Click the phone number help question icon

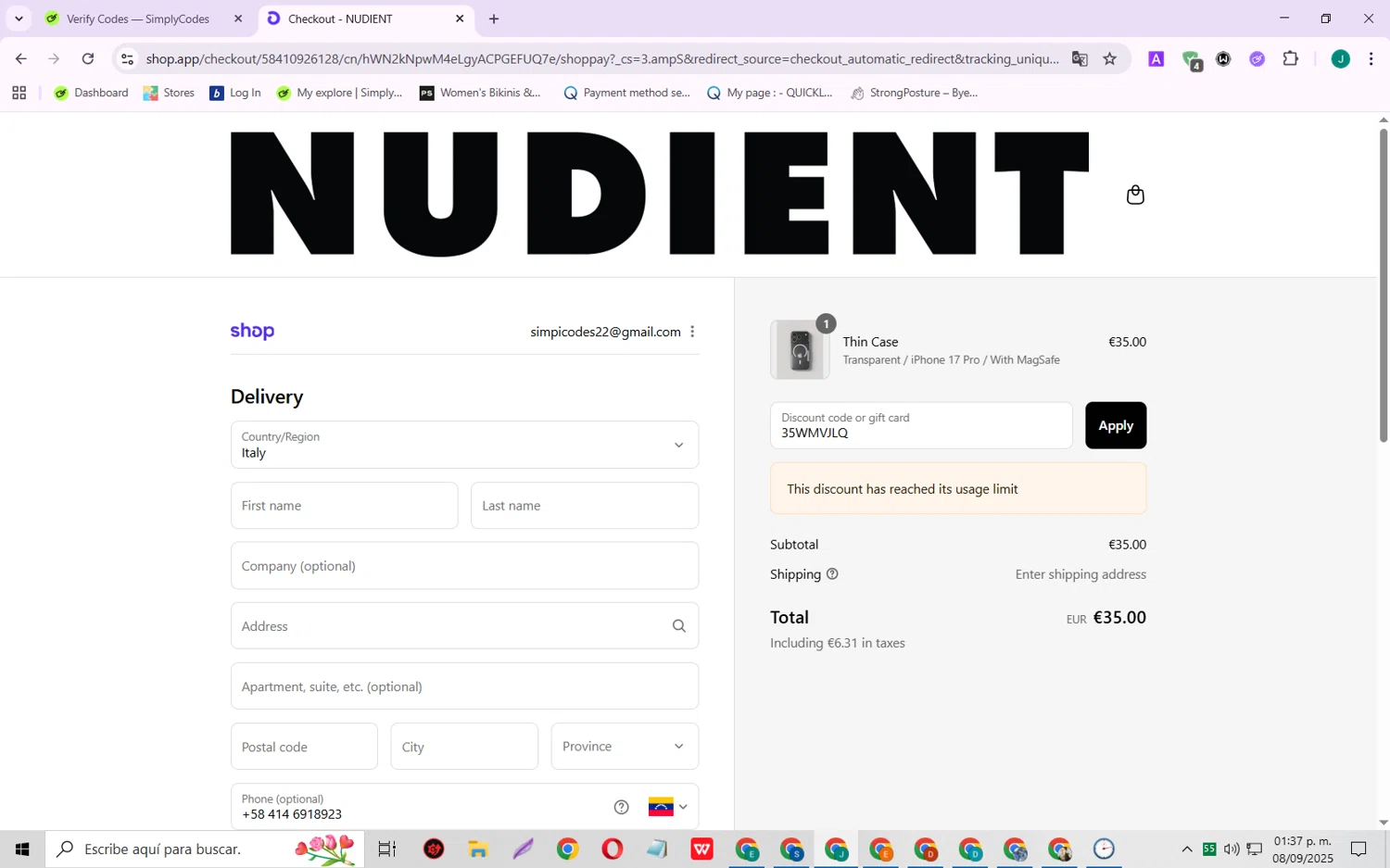click(x=622, y=807)
